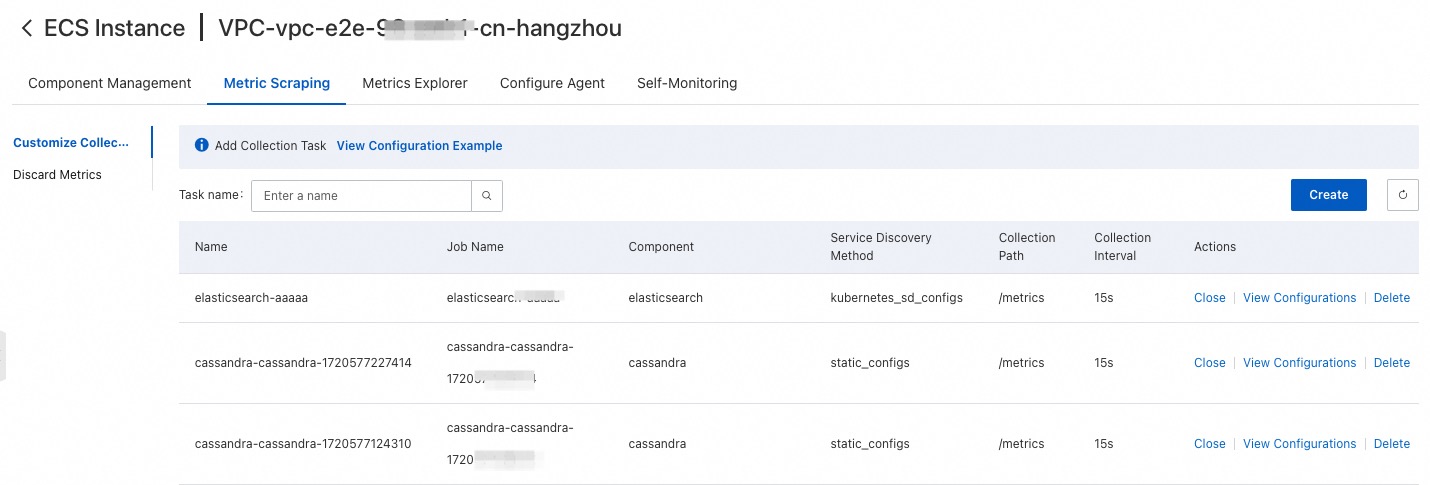1430x485 pixels.
Task: Close the cassandra-cassandra-1720577124310 task
Action: coord(1209,444)
